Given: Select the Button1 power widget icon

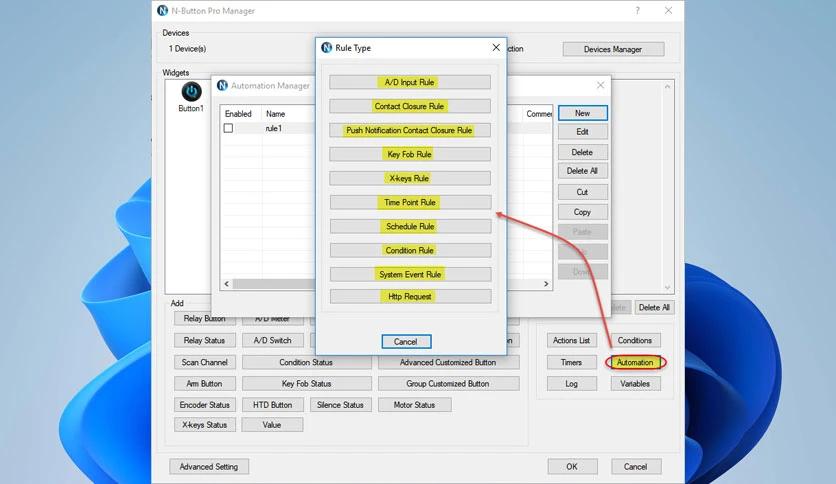Looking at the screenshot, I should pyautogui.click(x=191, y=92).
